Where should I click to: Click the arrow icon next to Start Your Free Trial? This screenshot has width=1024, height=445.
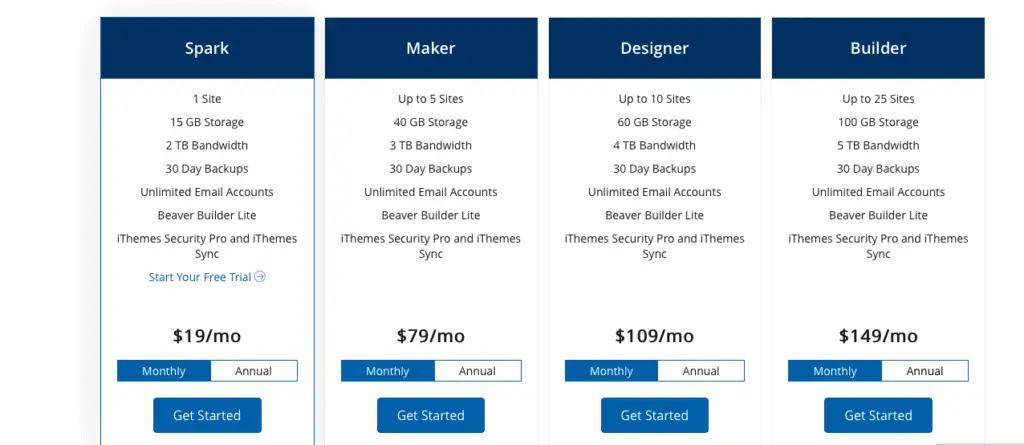[260, 277]
